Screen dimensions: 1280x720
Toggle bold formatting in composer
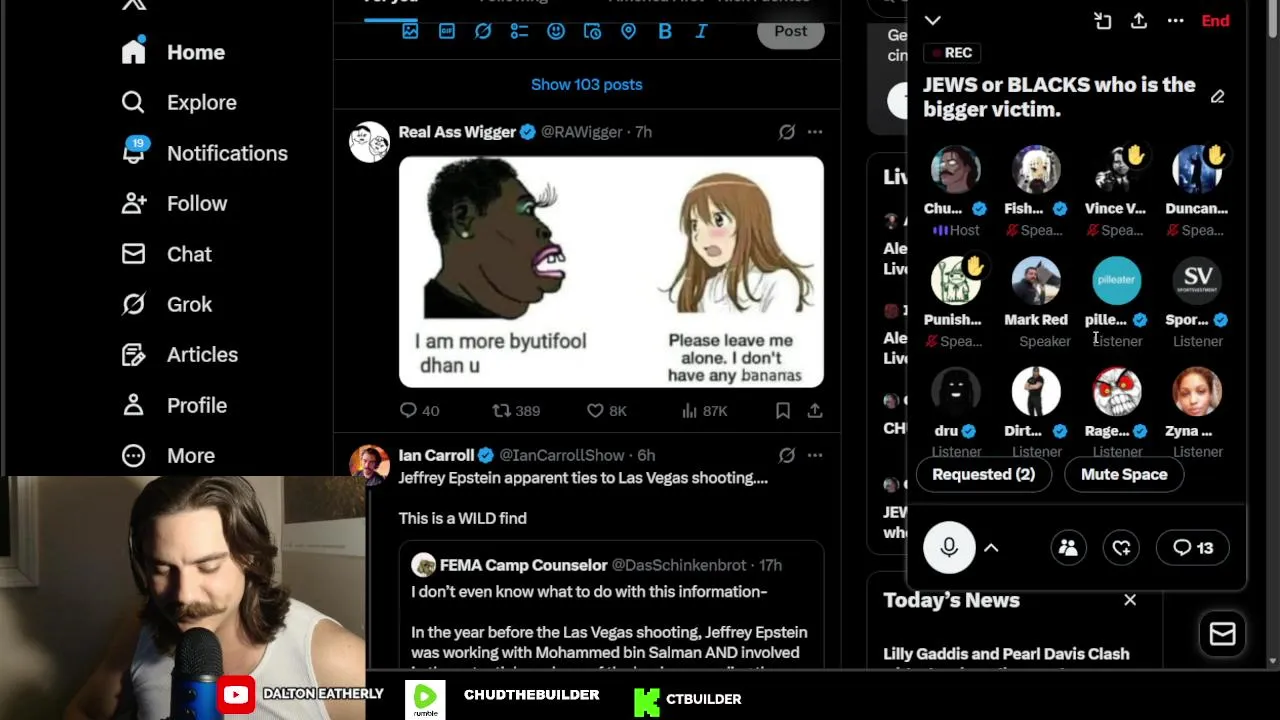point(665,31)
